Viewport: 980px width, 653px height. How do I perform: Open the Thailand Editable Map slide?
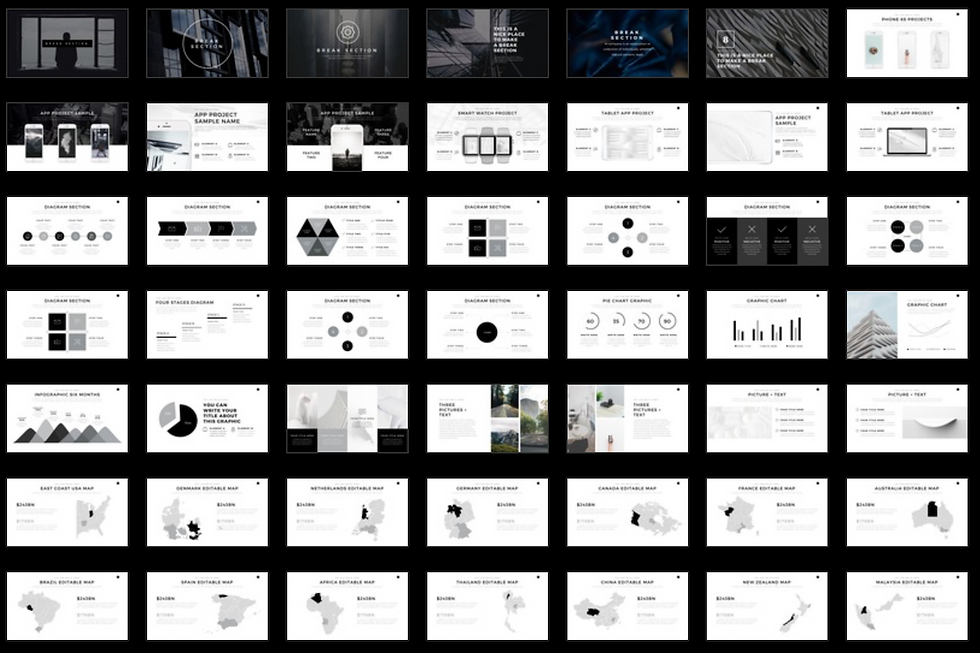488,606
